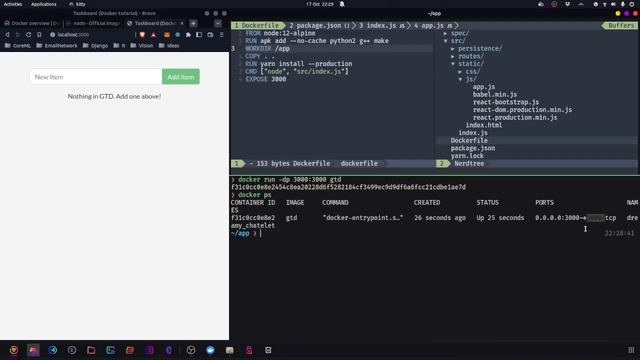Open the Brave Shields lion icon
The height and width of the screenshot is (360, 640).
coord(142,35)
